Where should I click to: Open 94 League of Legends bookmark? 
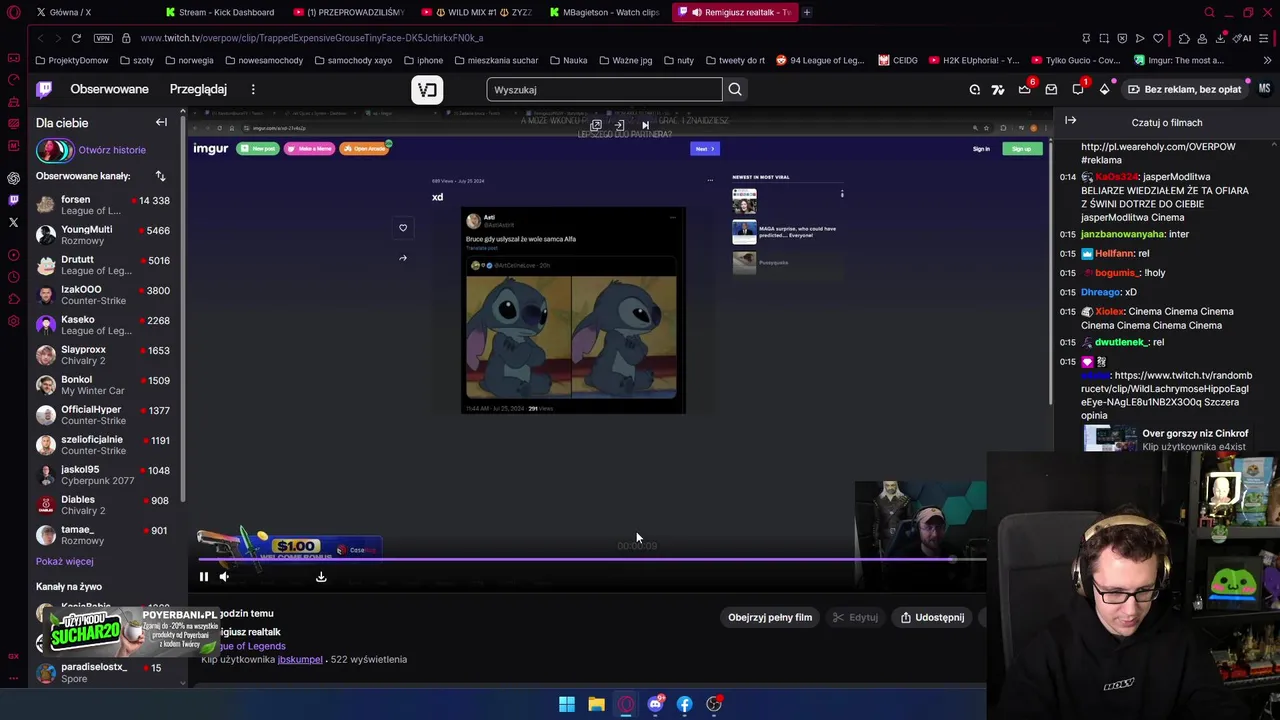pyautogui.click(x=820, y=60)
